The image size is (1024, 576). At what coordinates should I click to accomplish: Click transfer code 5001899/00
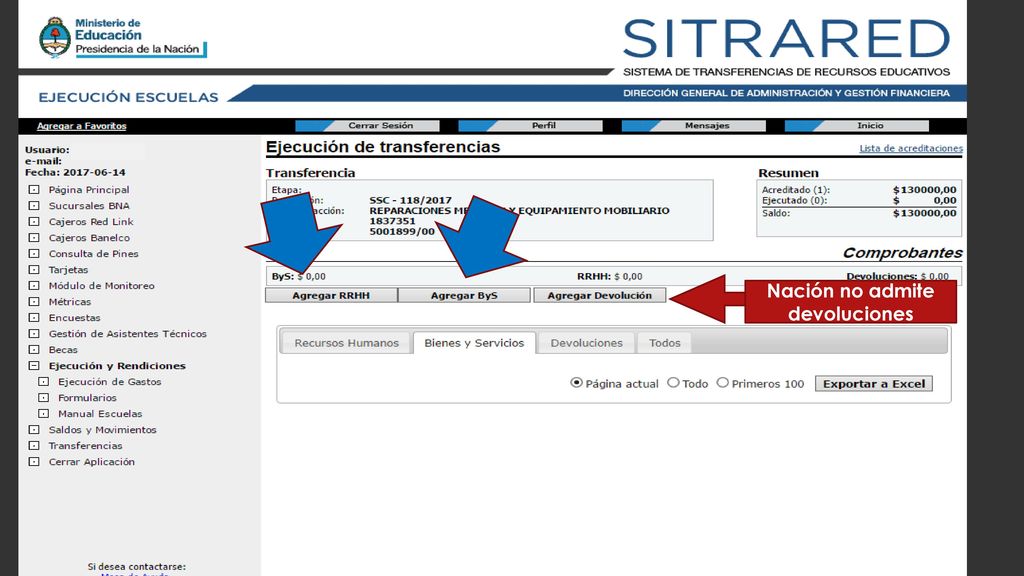pos(402,231)
